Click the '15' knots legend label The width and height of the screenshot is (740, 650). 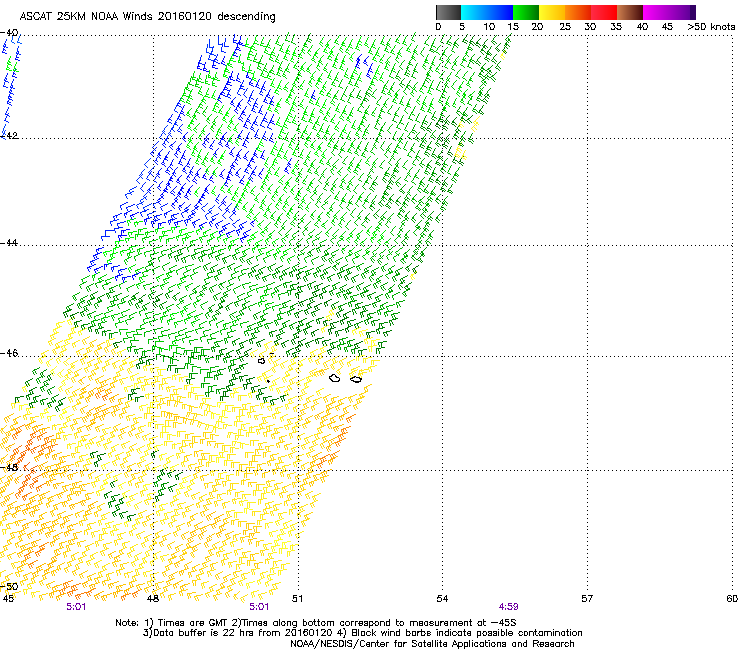click(x=513, y=27)
